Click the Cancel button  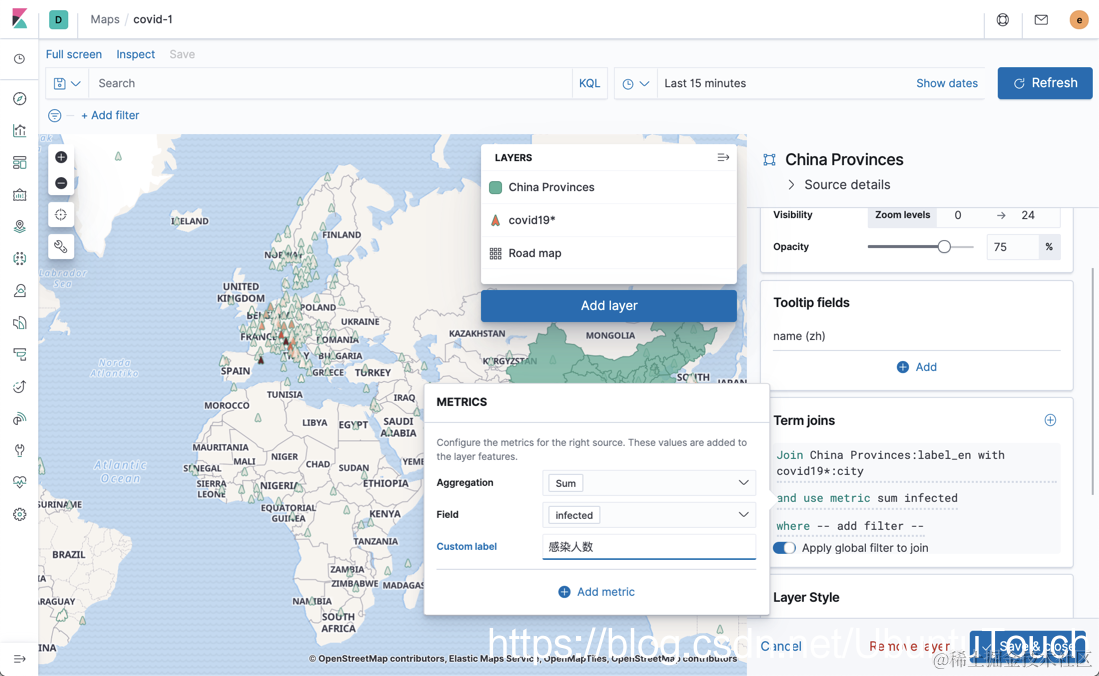(781, 646)
